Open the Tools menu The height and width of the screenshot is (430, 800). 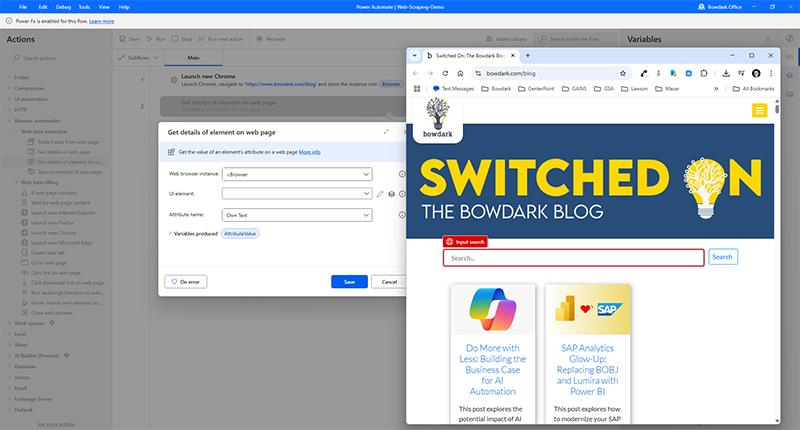tap(84, 7)
